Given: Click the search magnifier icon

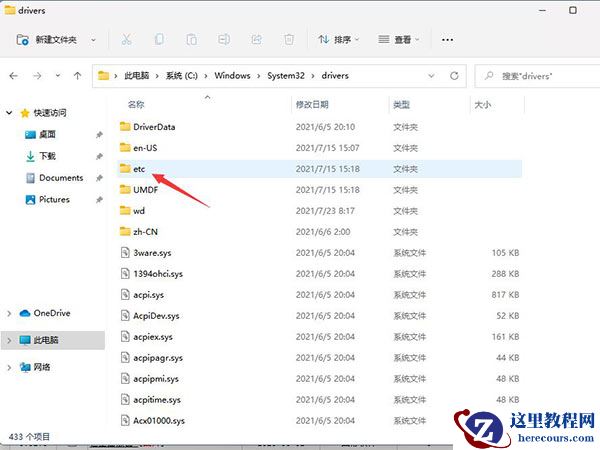Looking at the screenshot, I should coord(489,76).
